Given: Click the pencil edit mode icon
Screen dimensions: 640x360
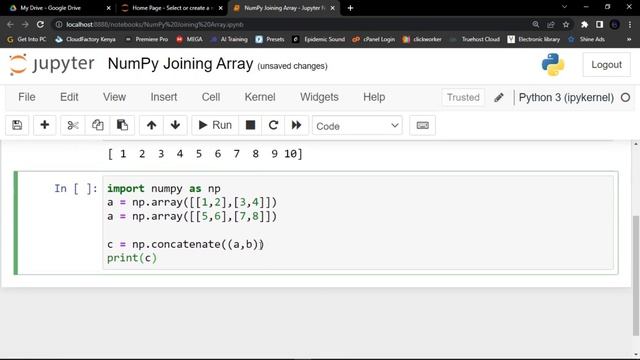Looking at the screenshot, I should [499, 98].
